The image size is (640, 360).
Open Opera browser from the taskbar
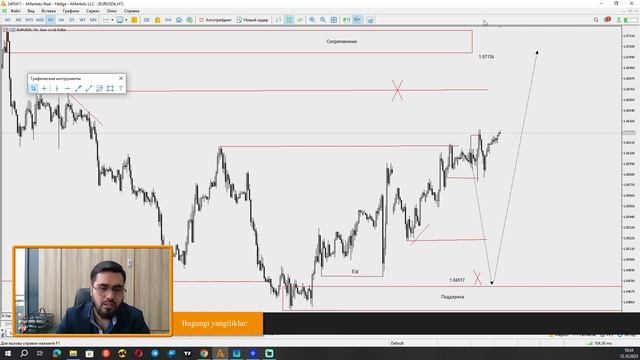point(138,353)
